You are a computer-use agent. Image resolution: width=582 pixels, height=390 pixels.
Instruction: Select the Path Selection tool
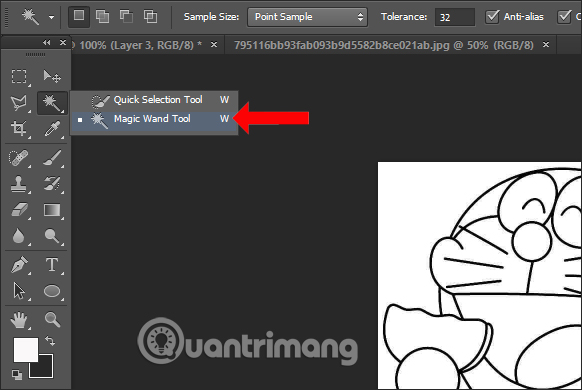tap(19, 291)
